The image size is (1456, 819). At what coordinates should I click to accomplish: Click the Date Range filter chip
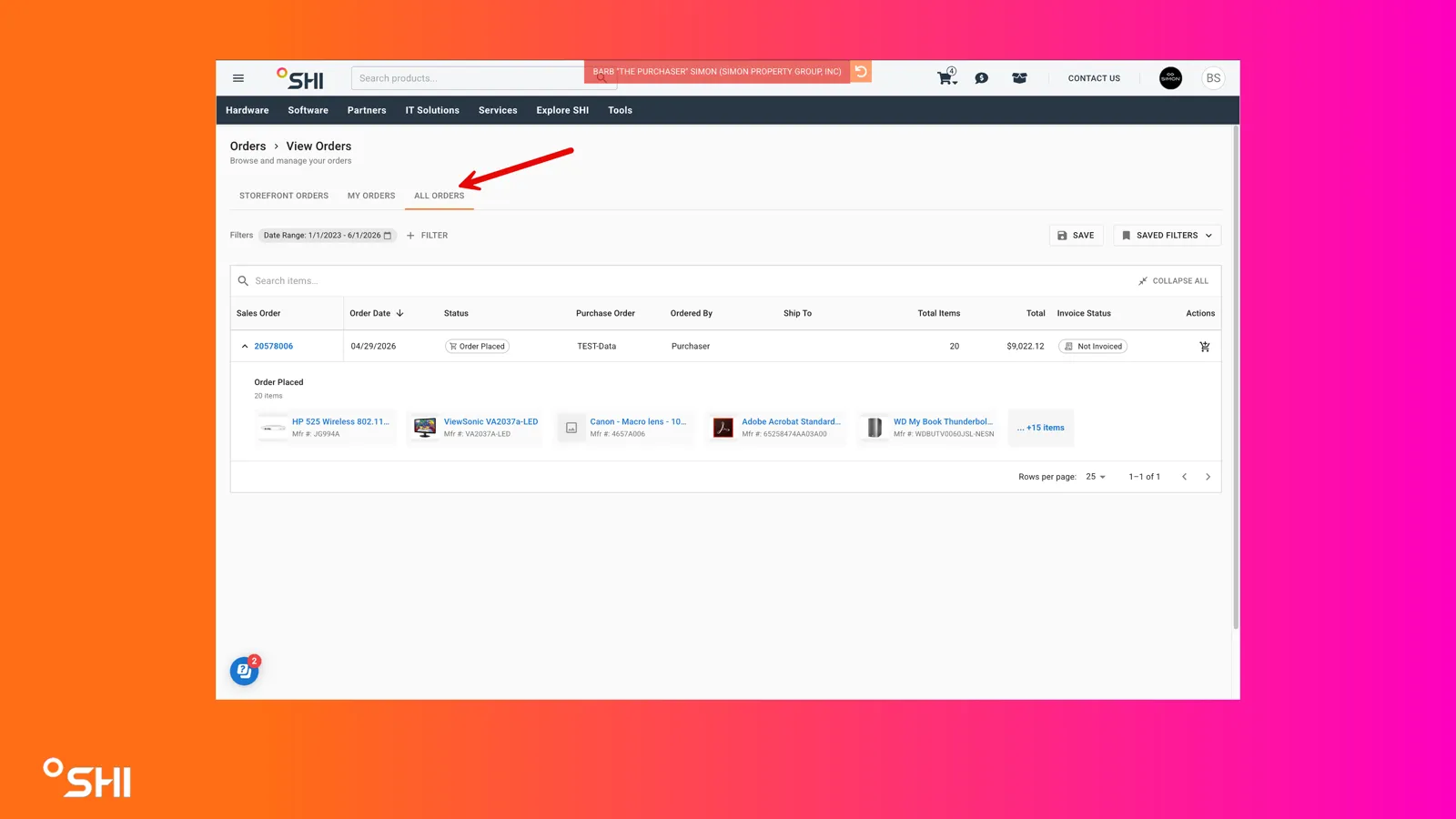pos(328,236)
